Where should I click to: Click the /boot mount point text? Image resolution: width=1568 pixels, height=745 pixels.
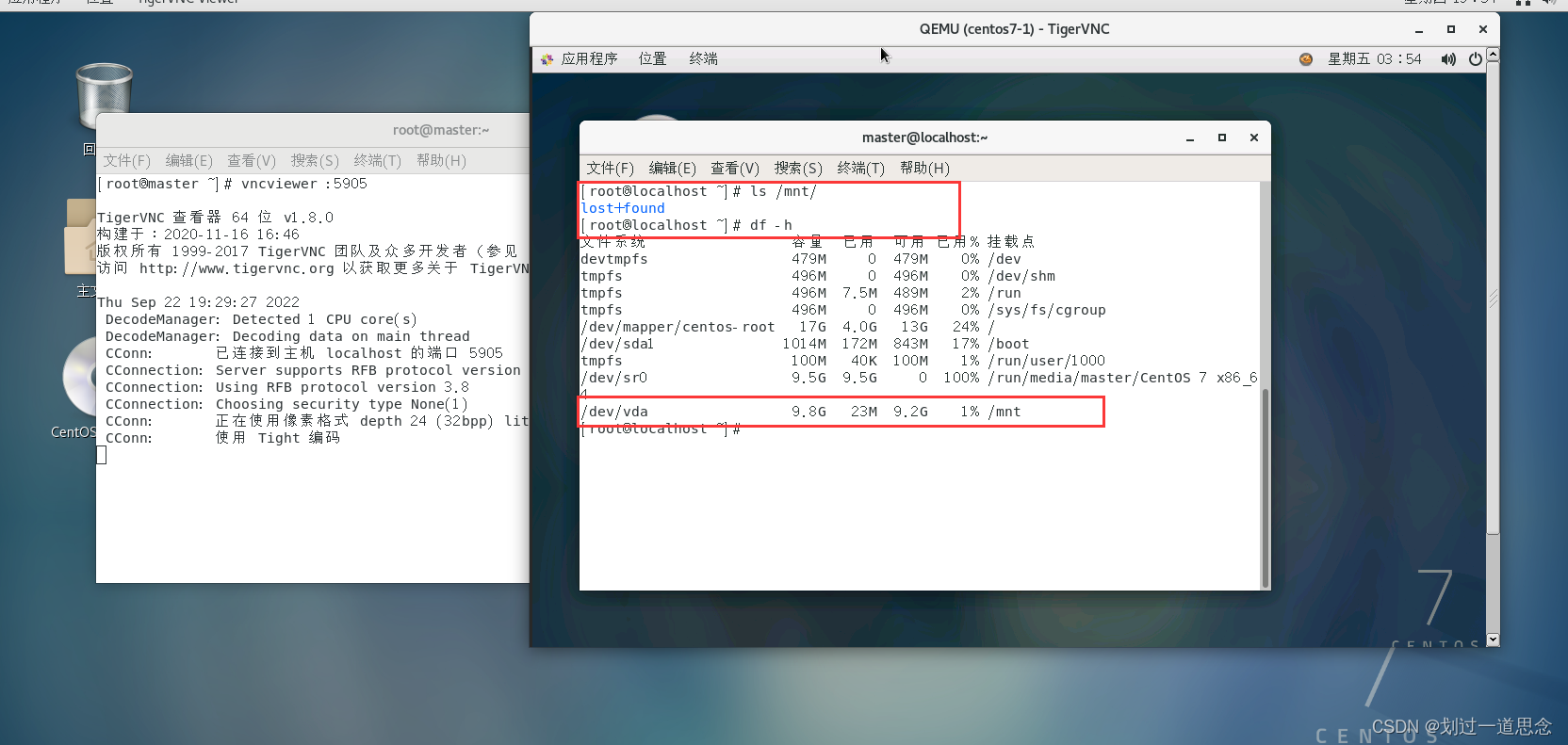coord(1008,344)
